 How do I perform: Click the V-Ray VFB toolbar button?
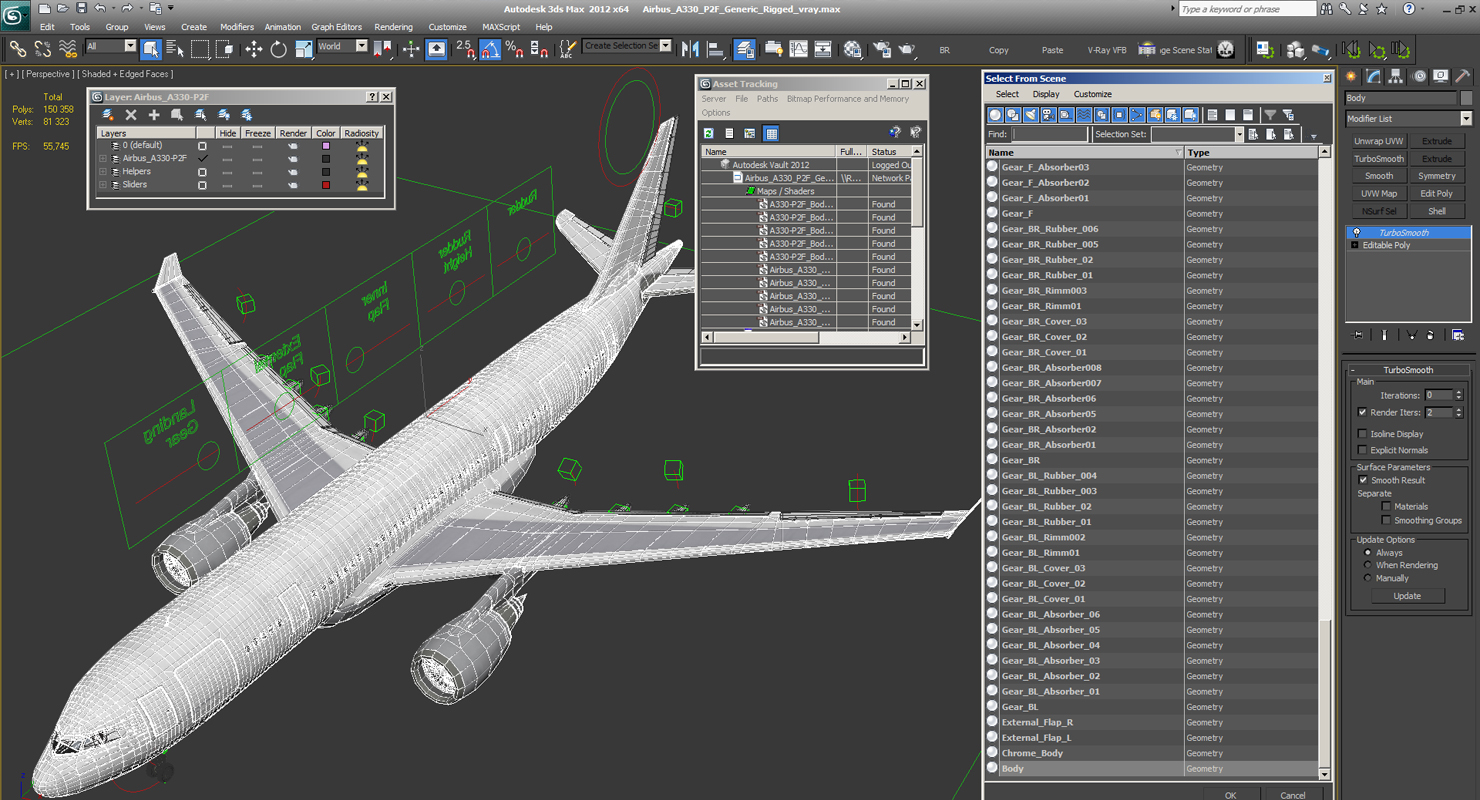1107,50
